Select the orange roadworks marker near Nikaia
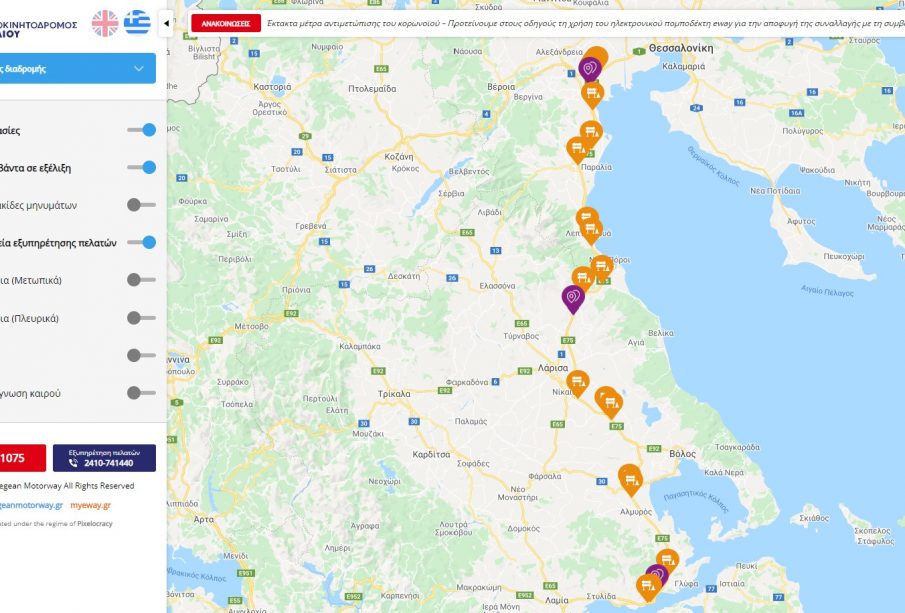Image resolution: width=905 pixels, height=613 pixels. click(578, 383)
